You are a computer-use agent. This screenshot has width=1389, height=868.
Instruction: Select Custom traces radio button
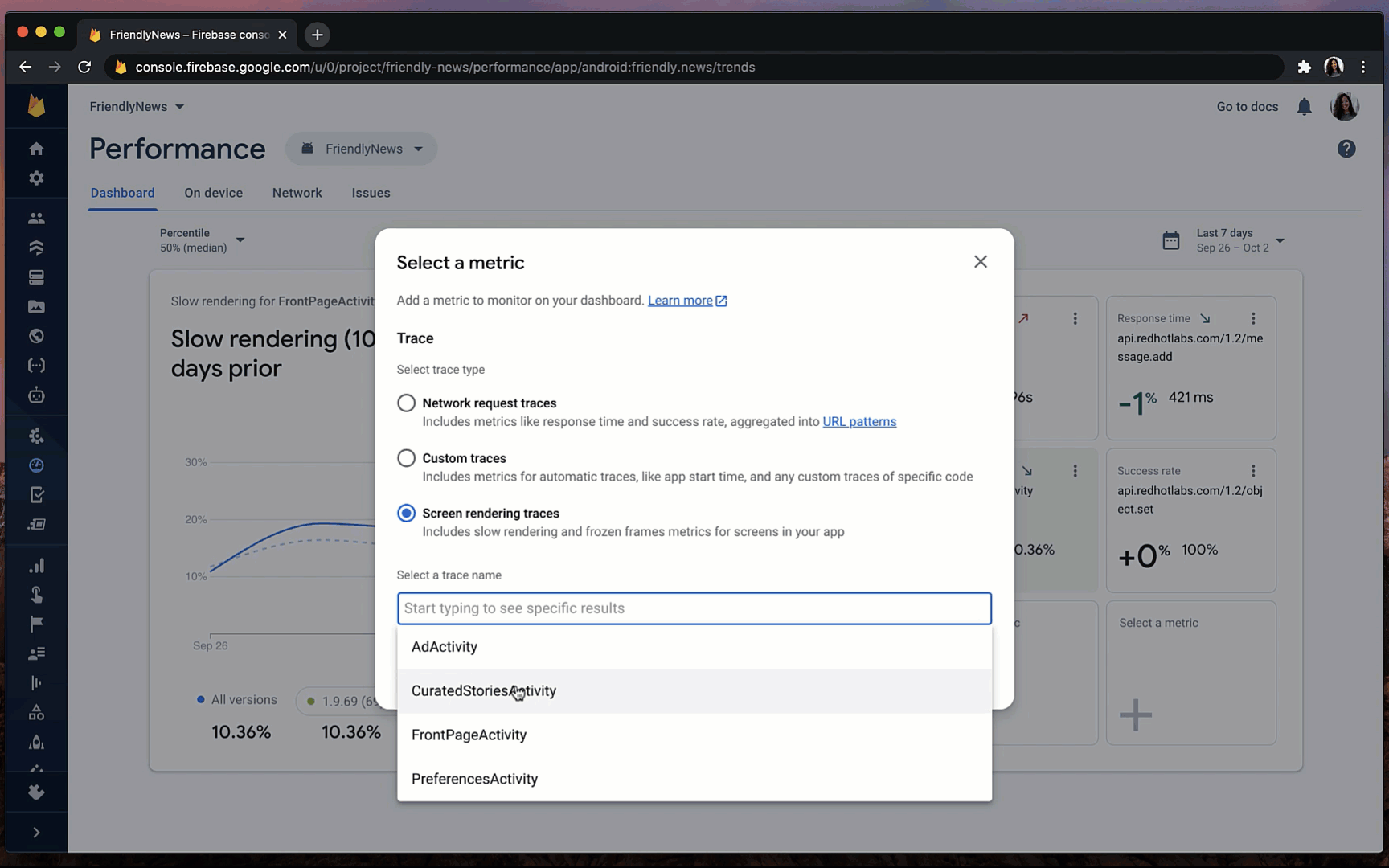pos(406,458)
